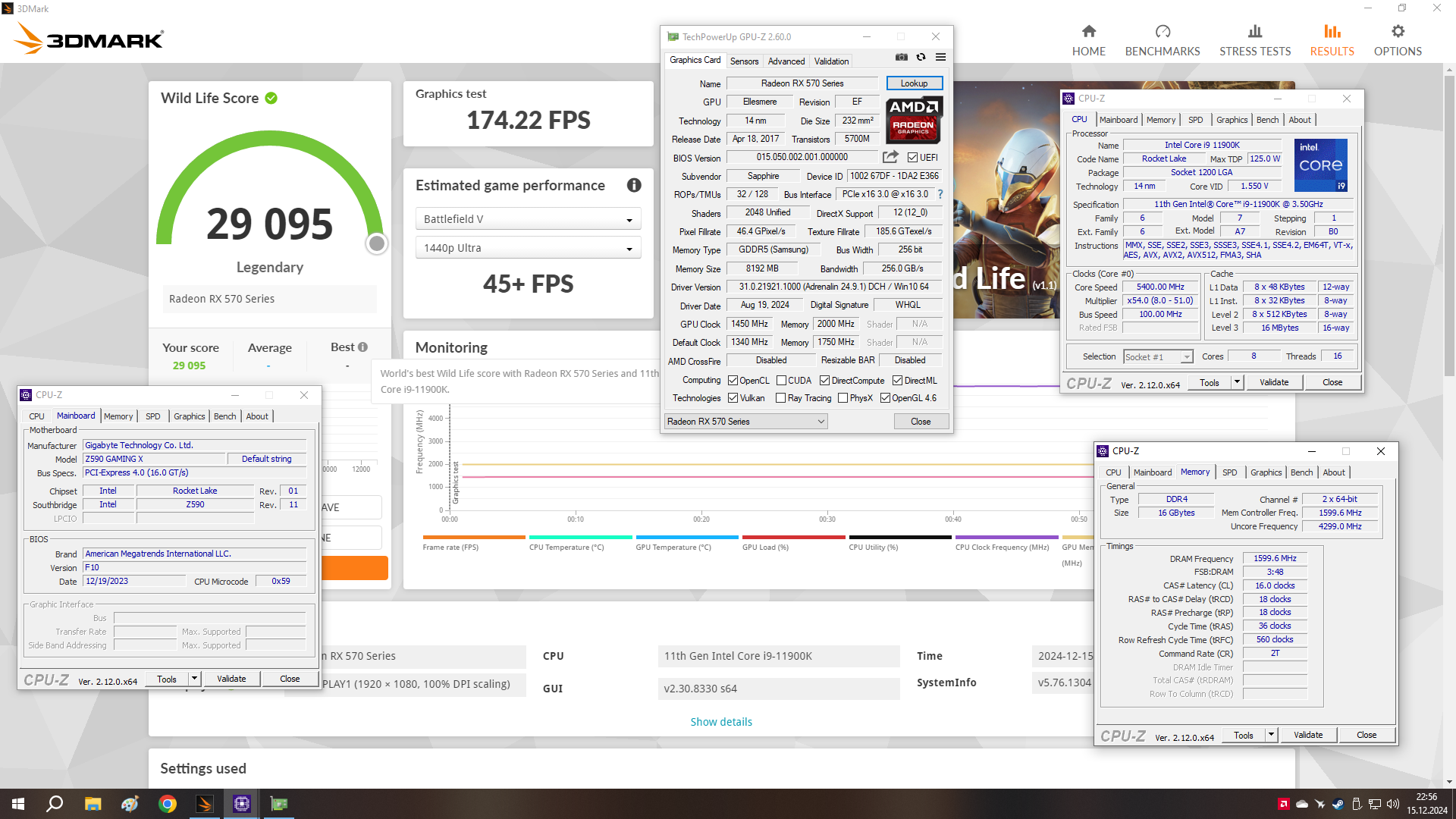This screenshot has width=1456, height=819.
Task: Click the Intel Core i9 logo in CPU-Z
Action: (1320, 165)
